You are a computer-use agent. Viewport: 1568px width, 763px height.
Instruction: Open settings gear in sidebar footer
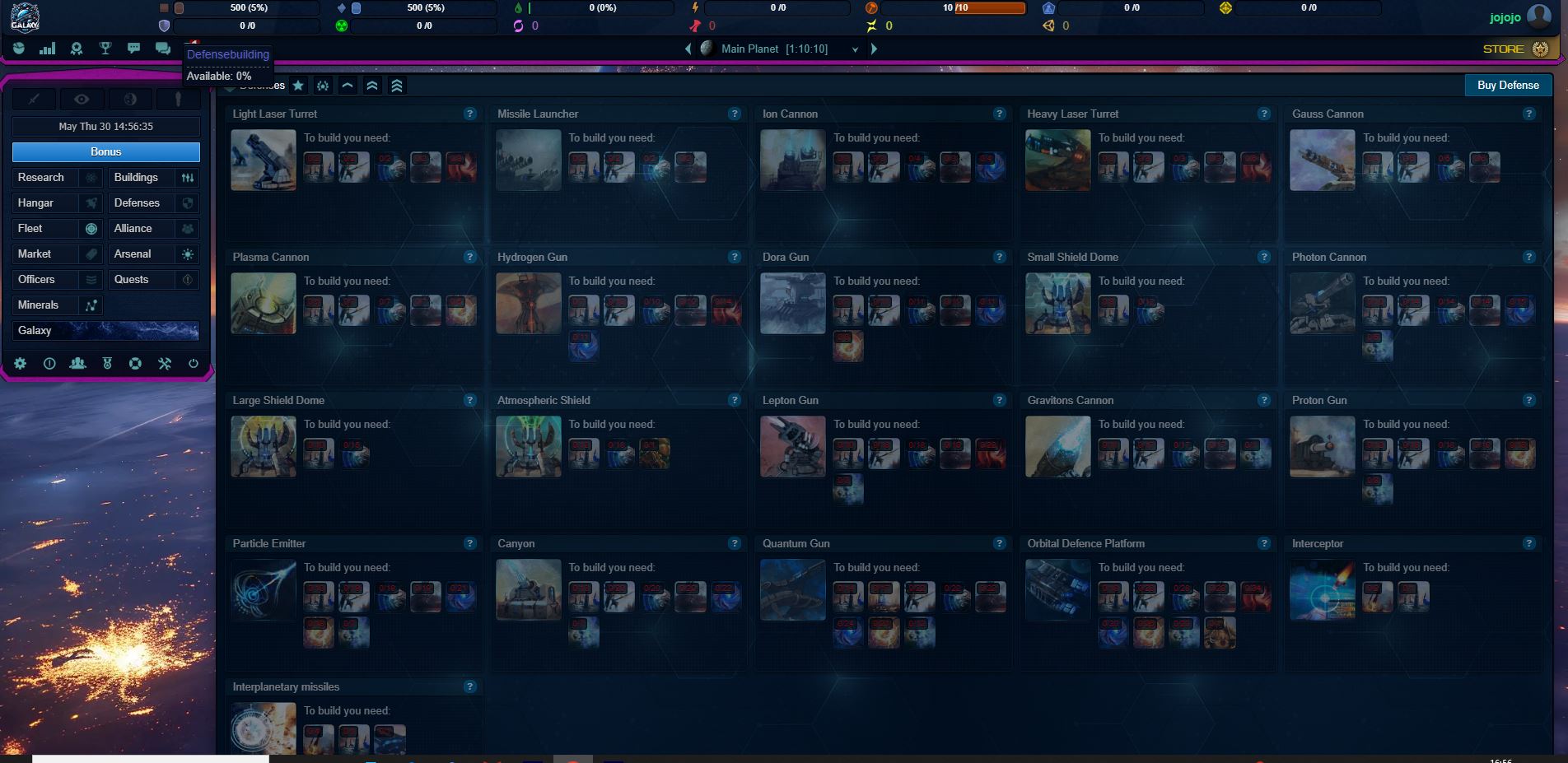click(21, 363)
